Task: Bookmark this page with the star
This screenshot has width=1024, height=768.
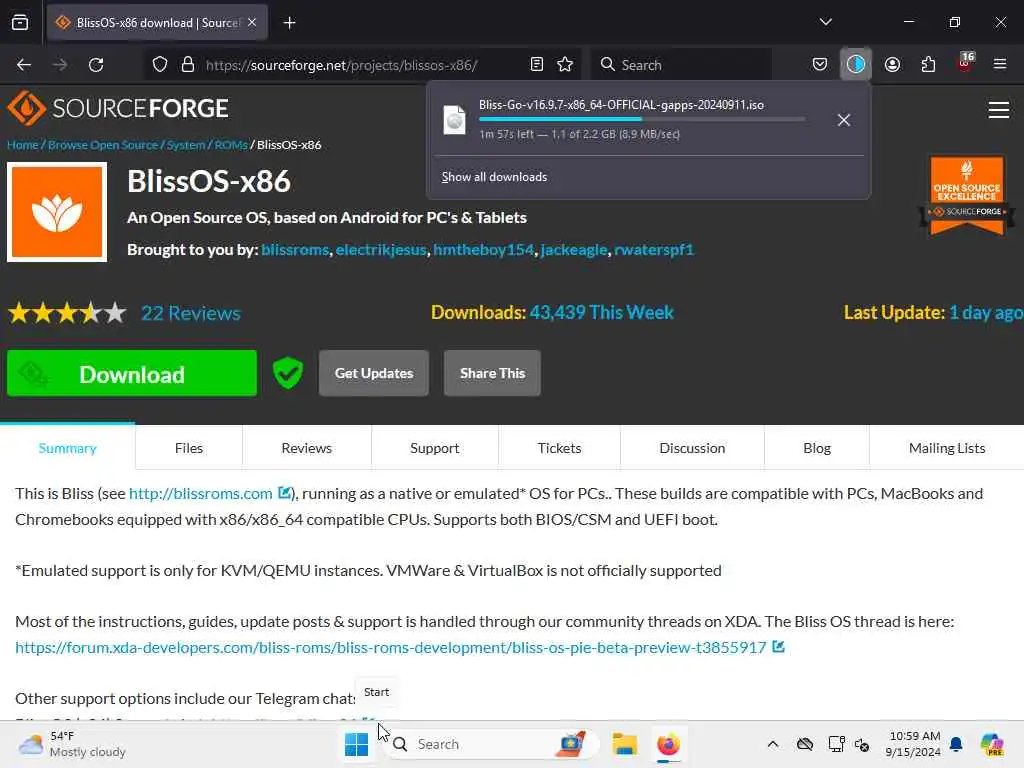Action: click(x=565, y=65)
